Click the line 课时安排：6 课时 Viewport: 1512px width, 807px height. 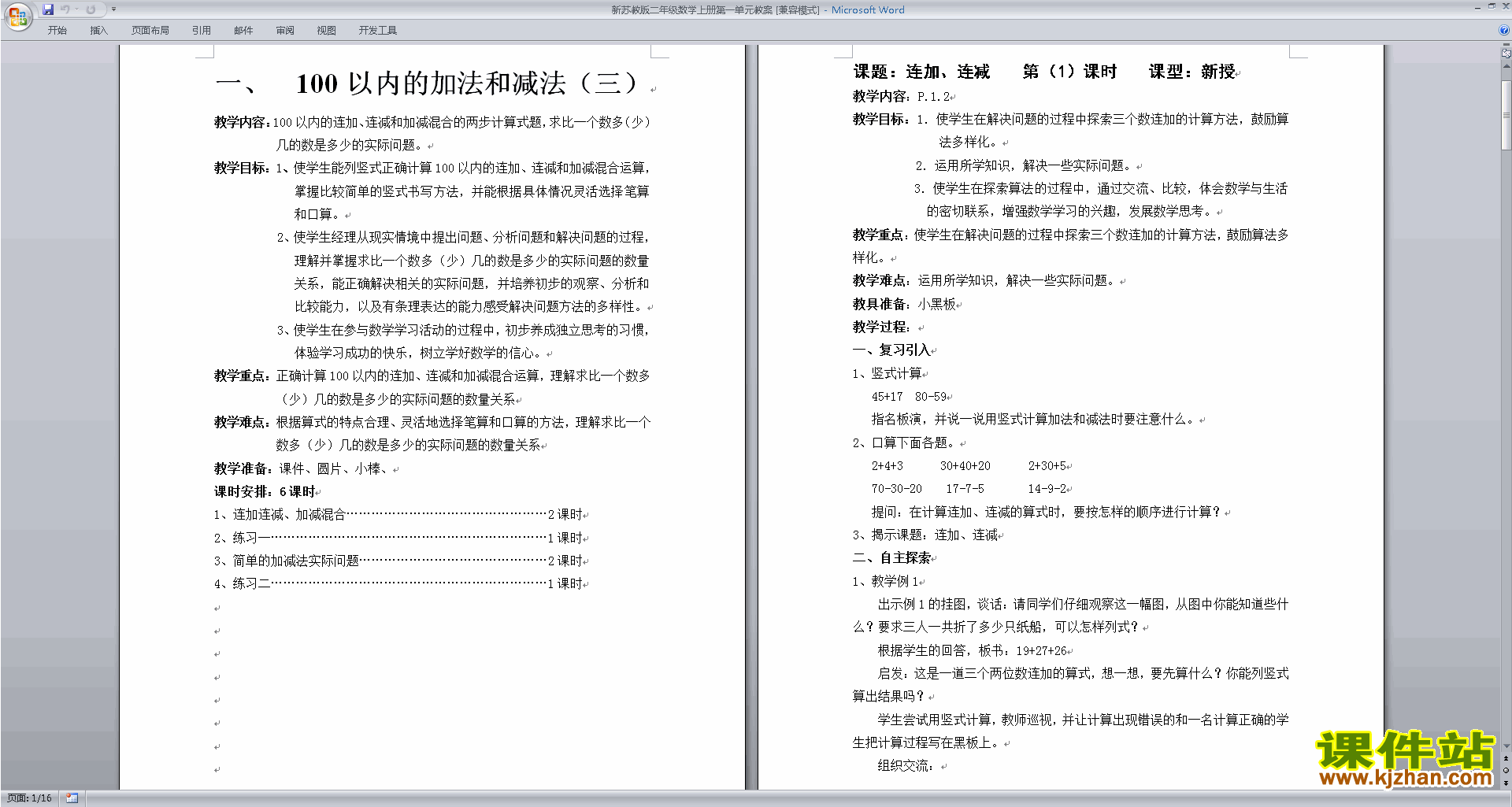pyautogui.click(x=265, y=492)
